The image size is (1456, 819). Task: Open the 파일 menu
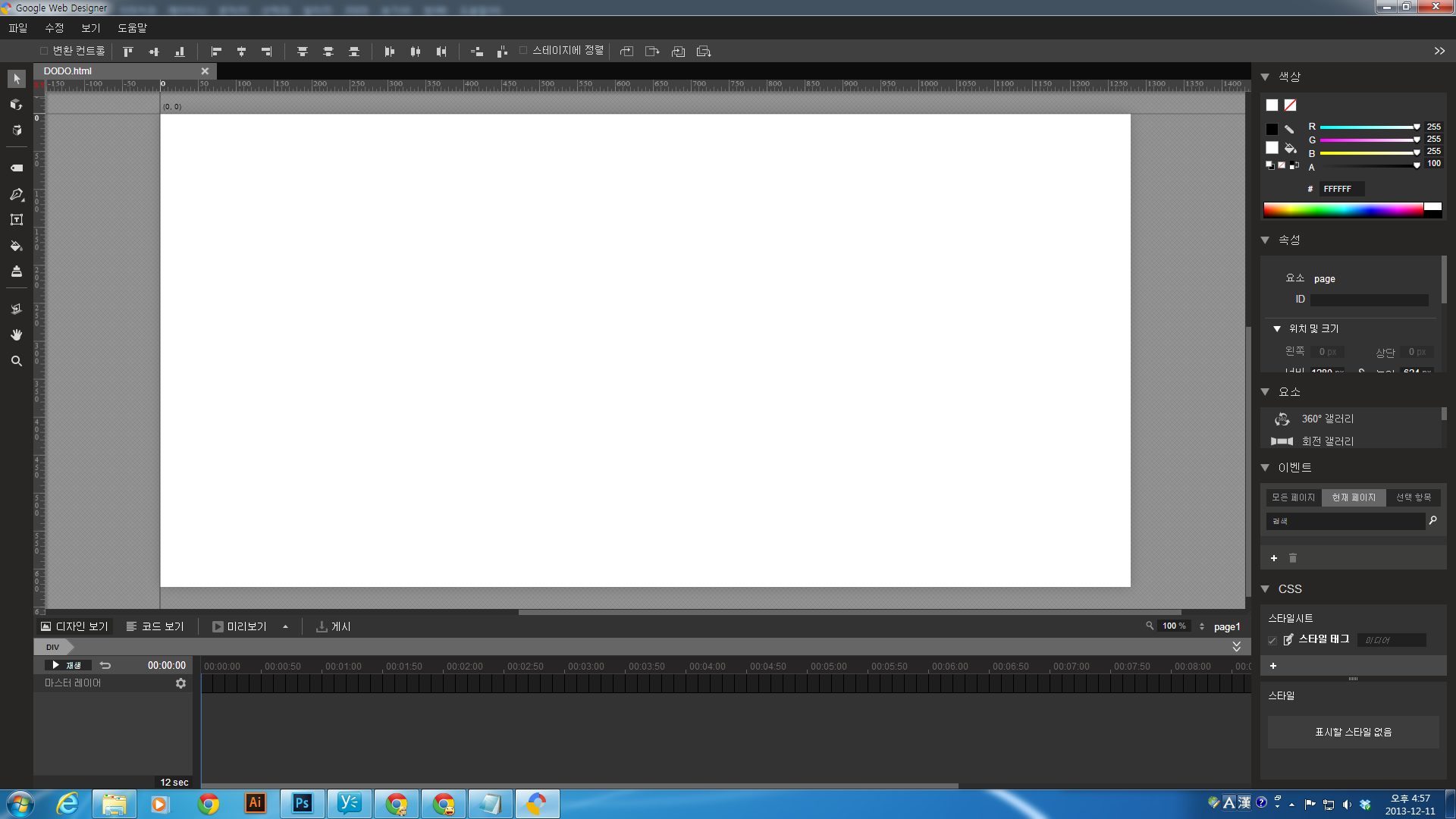click(x=17, y=28)
